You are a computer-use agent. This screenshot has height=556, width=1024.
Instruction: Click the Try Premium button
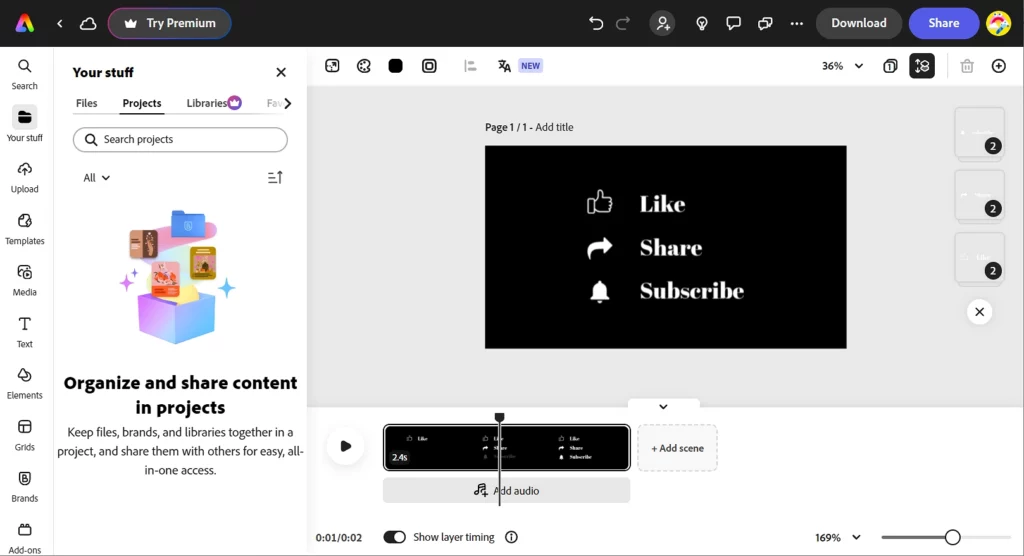[170, 24]
